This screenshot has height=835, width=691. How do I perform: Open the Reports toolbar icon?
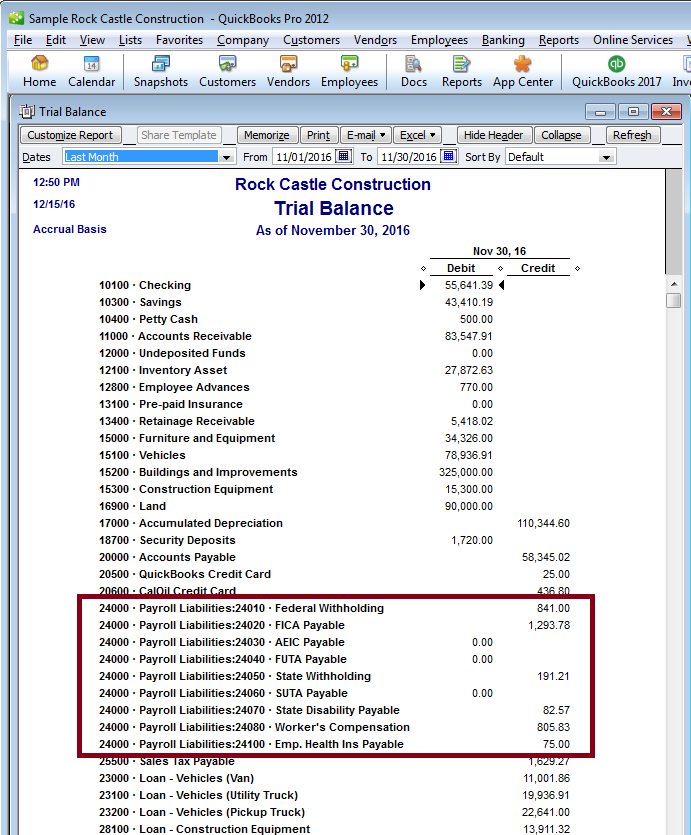point(462,71)
